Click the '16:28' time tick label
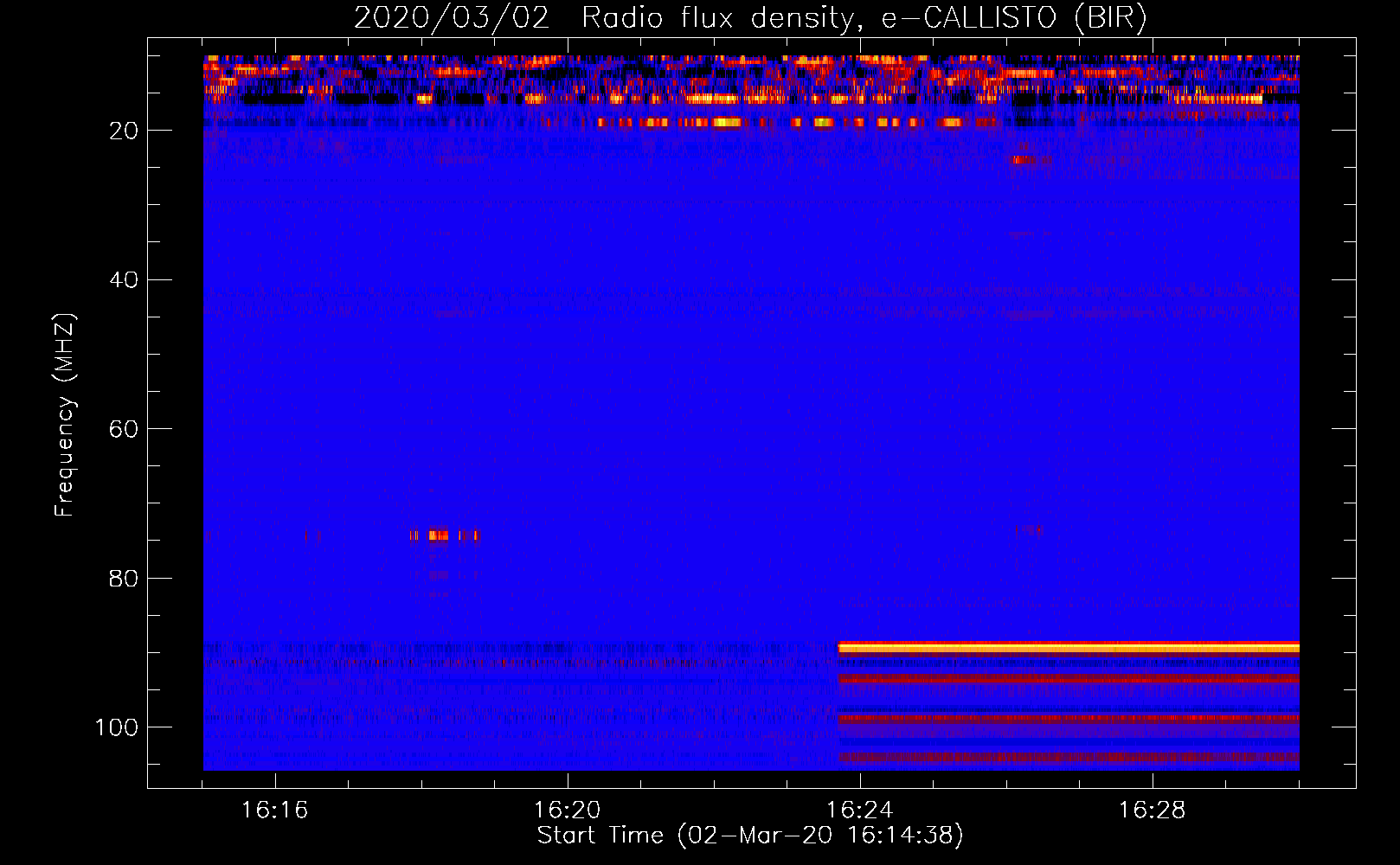Screen dimensions: 1400x865 tap(1152, 811)
